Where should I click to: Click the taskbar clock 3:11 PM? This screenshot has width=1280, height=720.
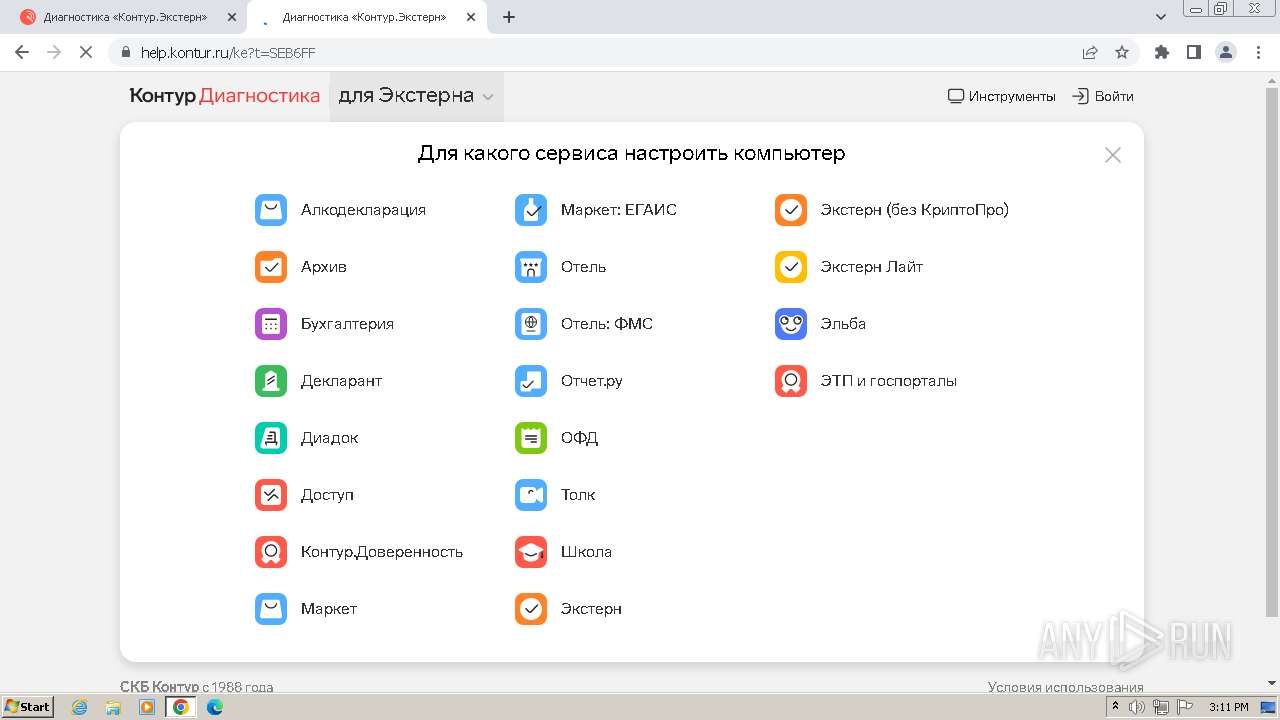pos(1228,707)
